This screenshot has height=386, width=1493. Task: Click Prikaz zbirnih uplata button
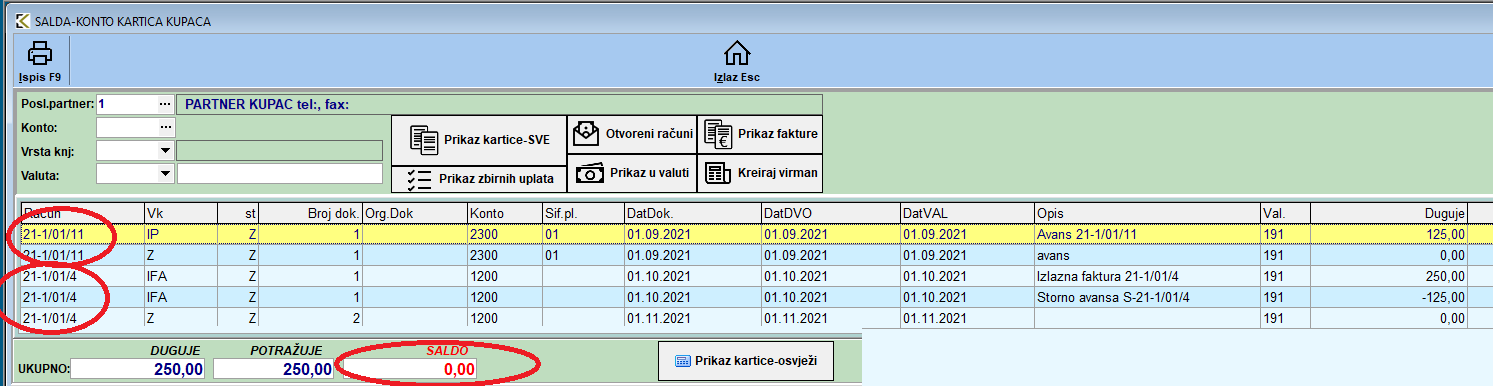[x=478, y=180]
